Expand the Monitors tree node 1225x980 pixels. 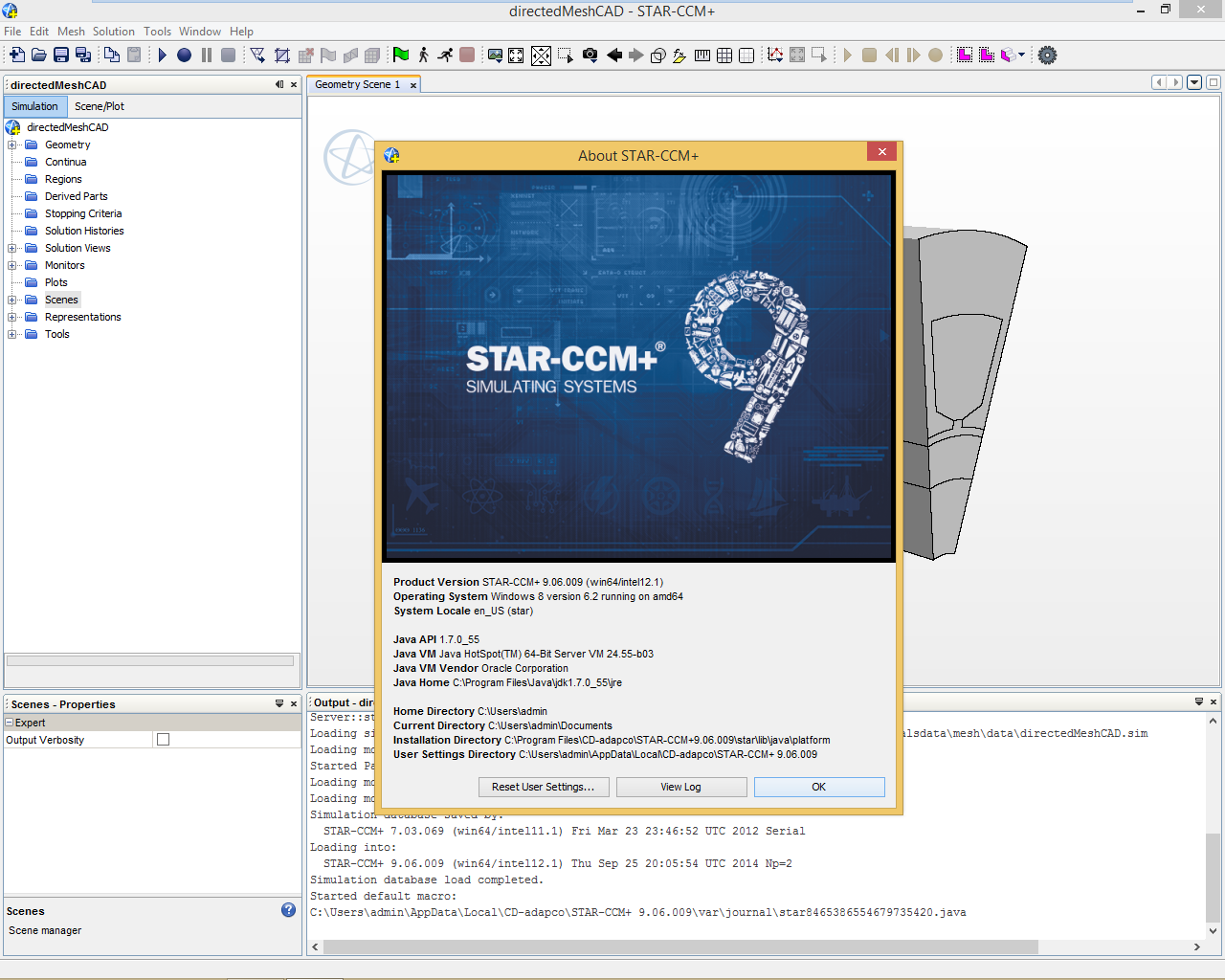click(x=11, y=266)
